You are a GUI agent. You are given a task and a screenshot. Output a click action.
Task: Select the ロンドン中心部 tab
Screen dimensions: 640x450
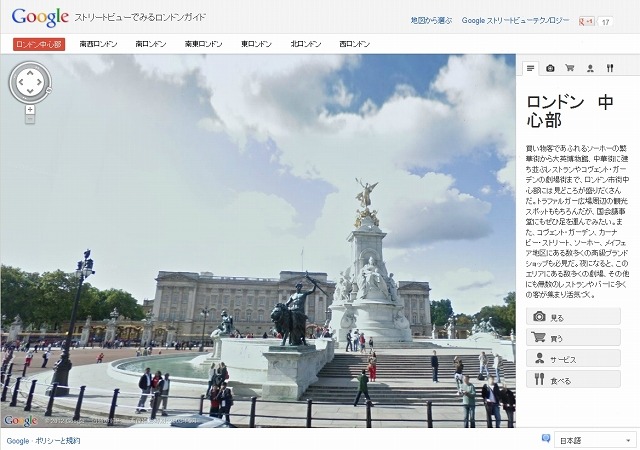(39, 44)
